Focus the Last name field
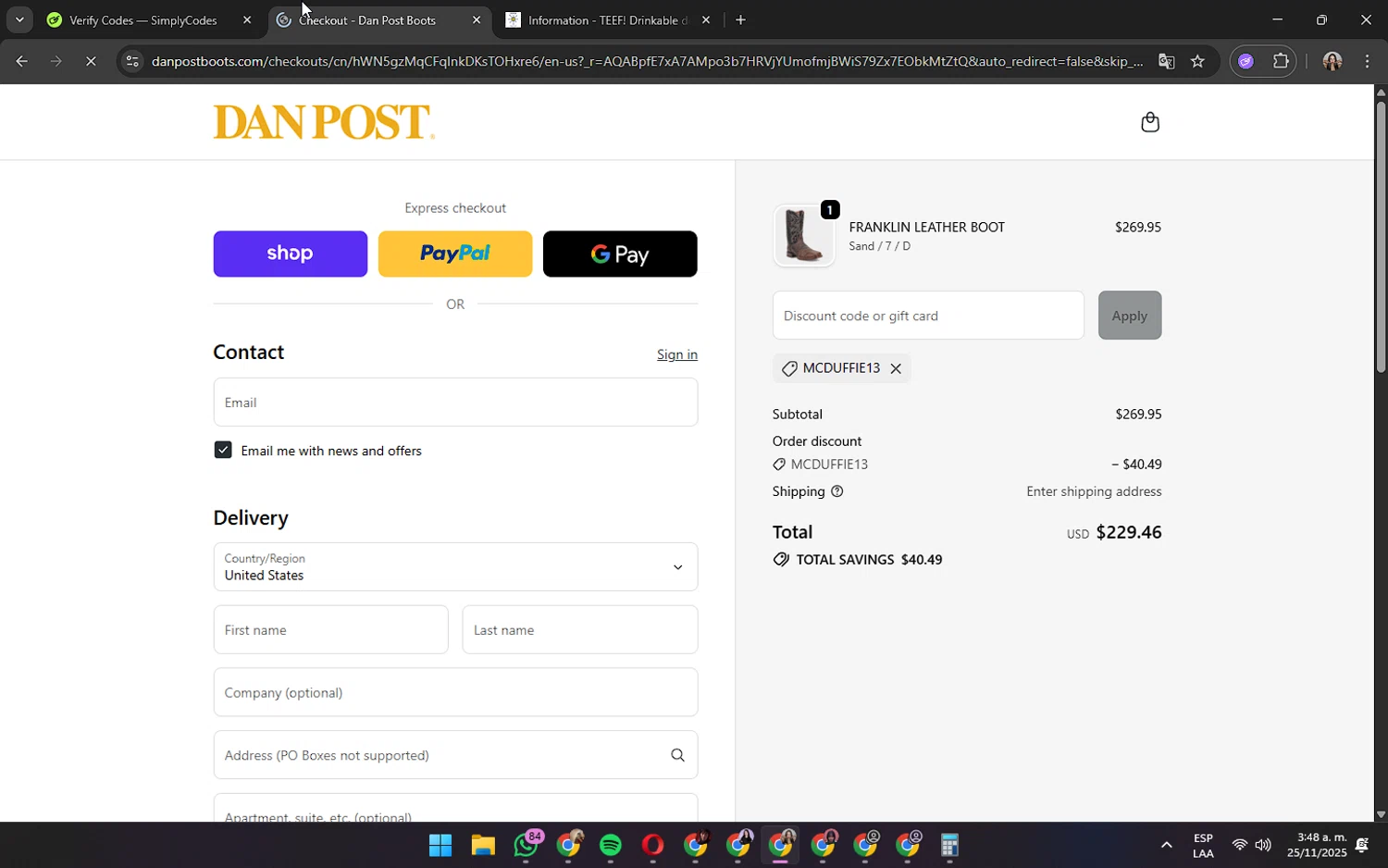Viewport: 1388px width, 868px height. (x=580, y=630)
